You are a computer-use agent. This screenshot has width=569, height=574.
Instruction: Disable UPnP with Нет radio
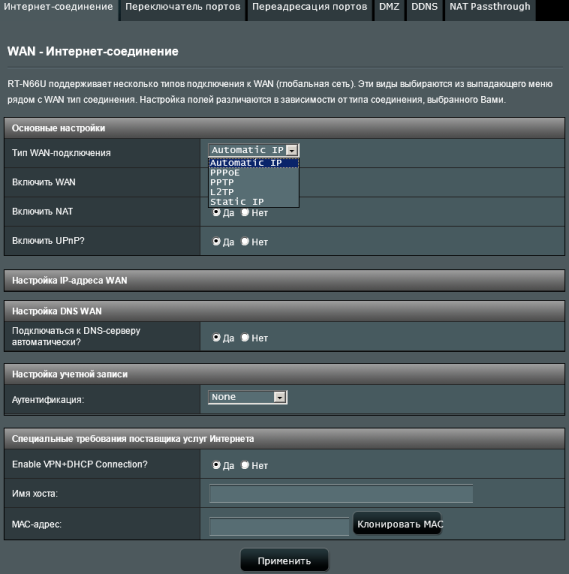pyautogui.click(x=245, y=242)
